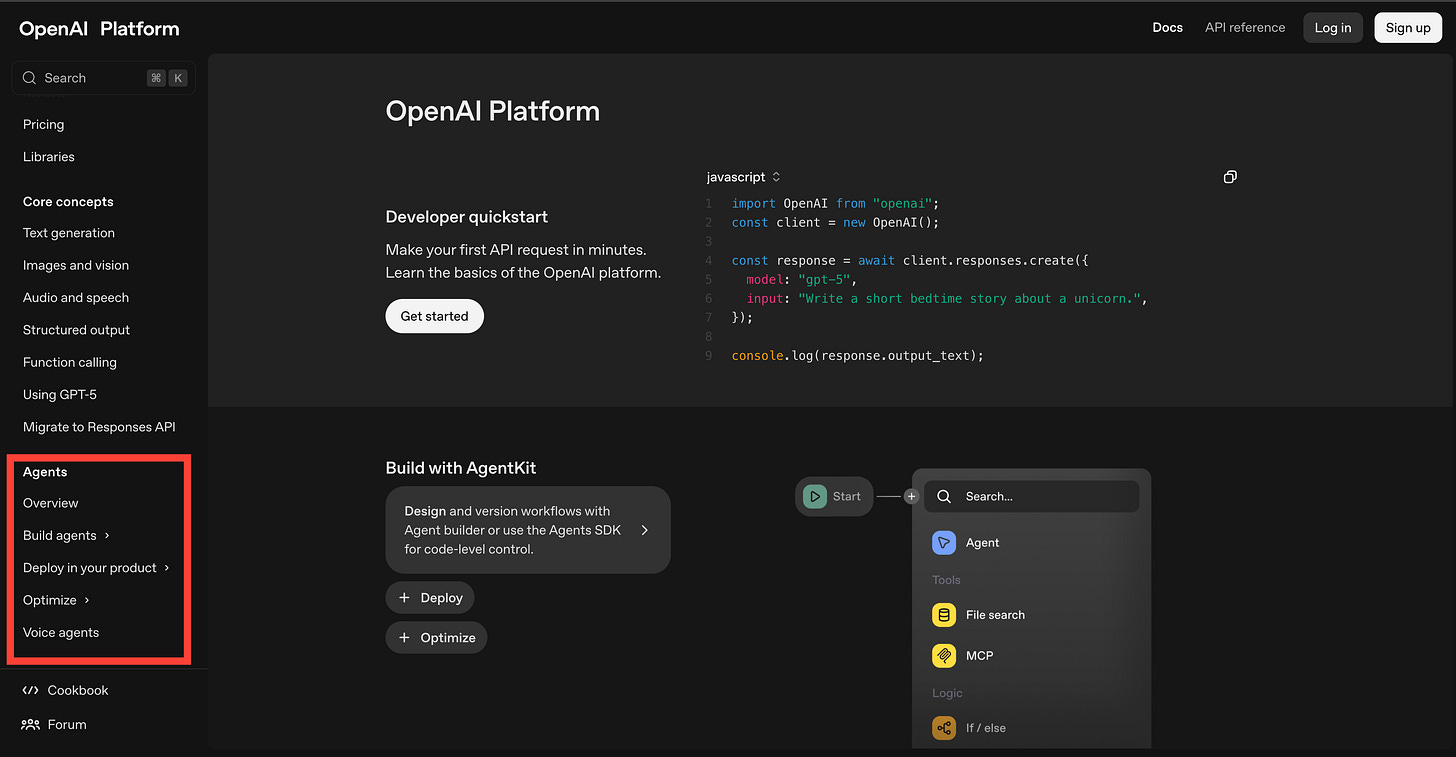Expand the Build agents section
Viewport: 1456px width, 757px height.
point(67,535)
